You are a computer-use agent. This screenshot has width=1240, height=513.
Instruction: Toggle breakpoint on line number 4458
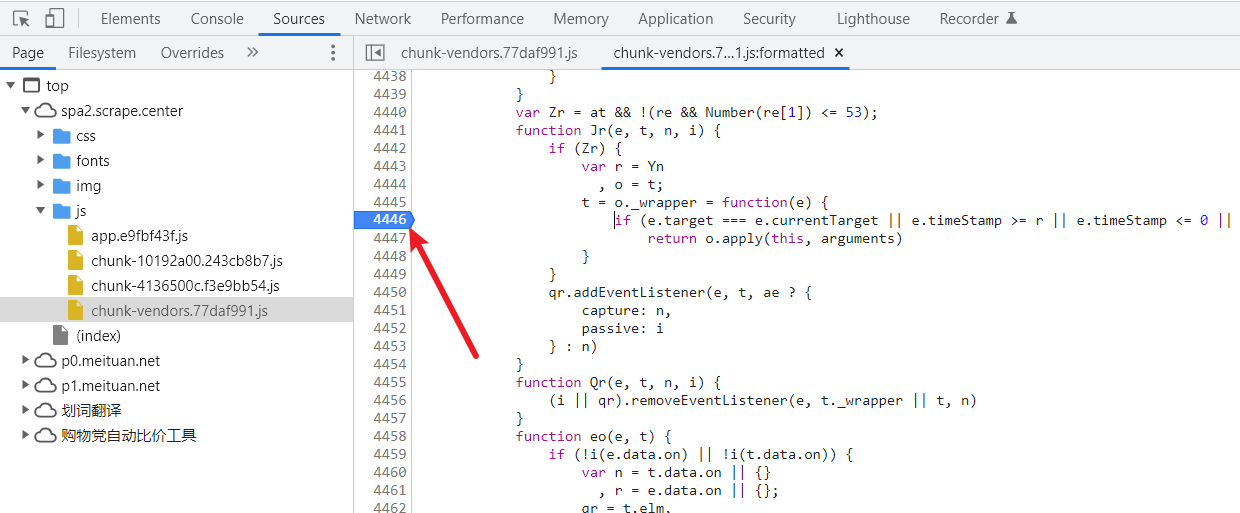tap(389, 436)
